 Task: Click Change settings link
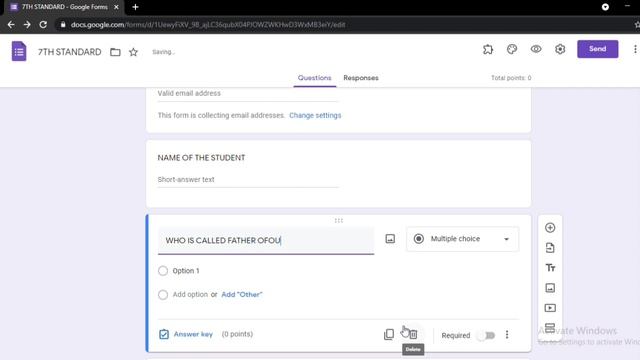(x=315, y=116)
